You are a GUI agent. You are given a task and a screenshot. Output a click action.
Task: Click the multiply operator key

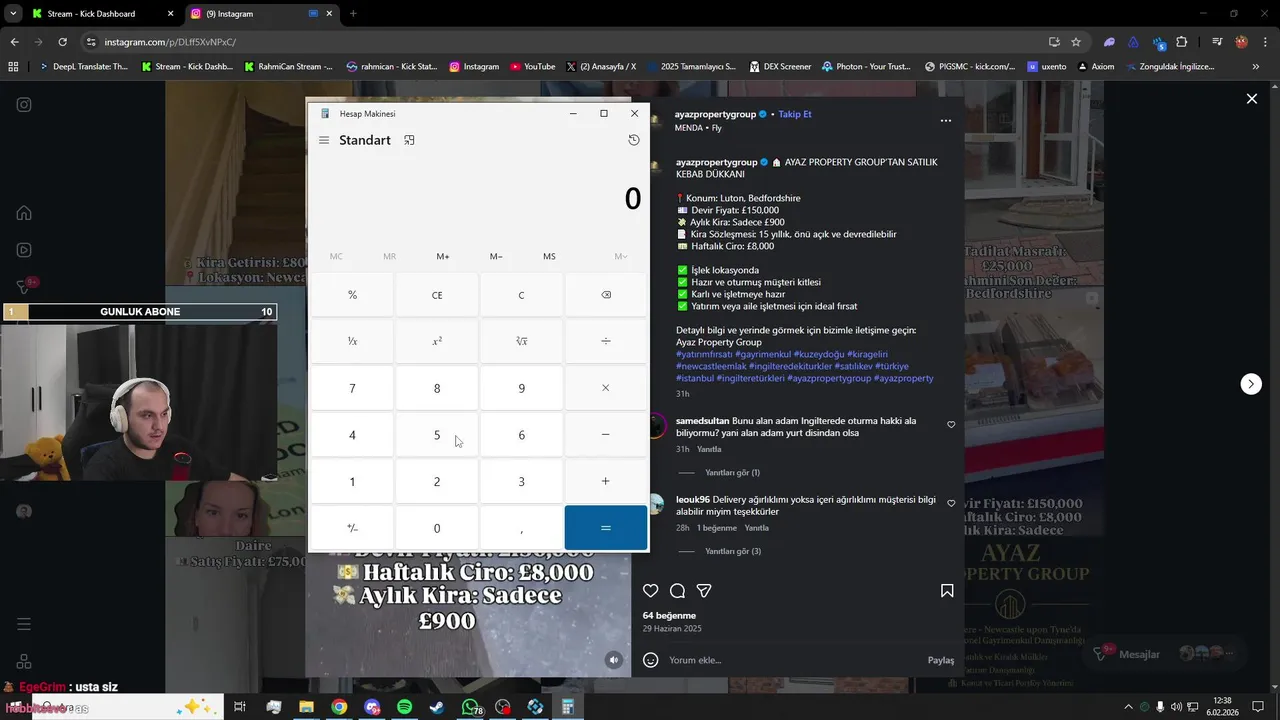(x=606, y=388)
